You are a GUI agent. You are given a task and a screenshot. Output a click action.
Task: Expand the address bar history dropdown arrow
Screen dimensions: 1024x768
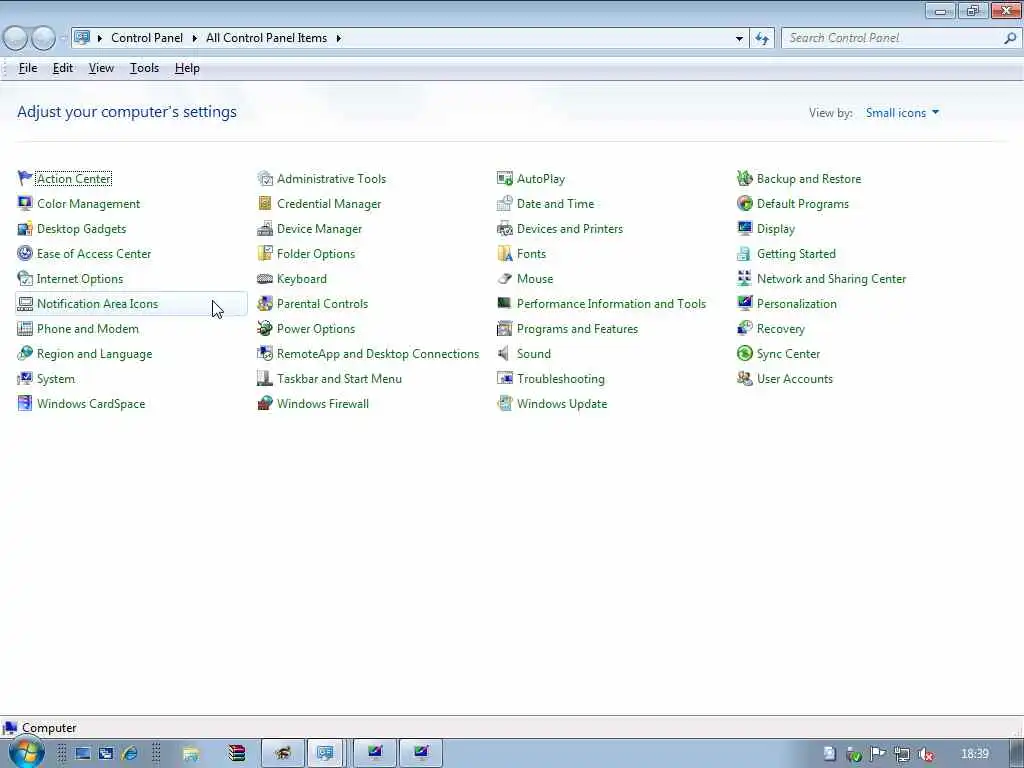coord(739,39)
